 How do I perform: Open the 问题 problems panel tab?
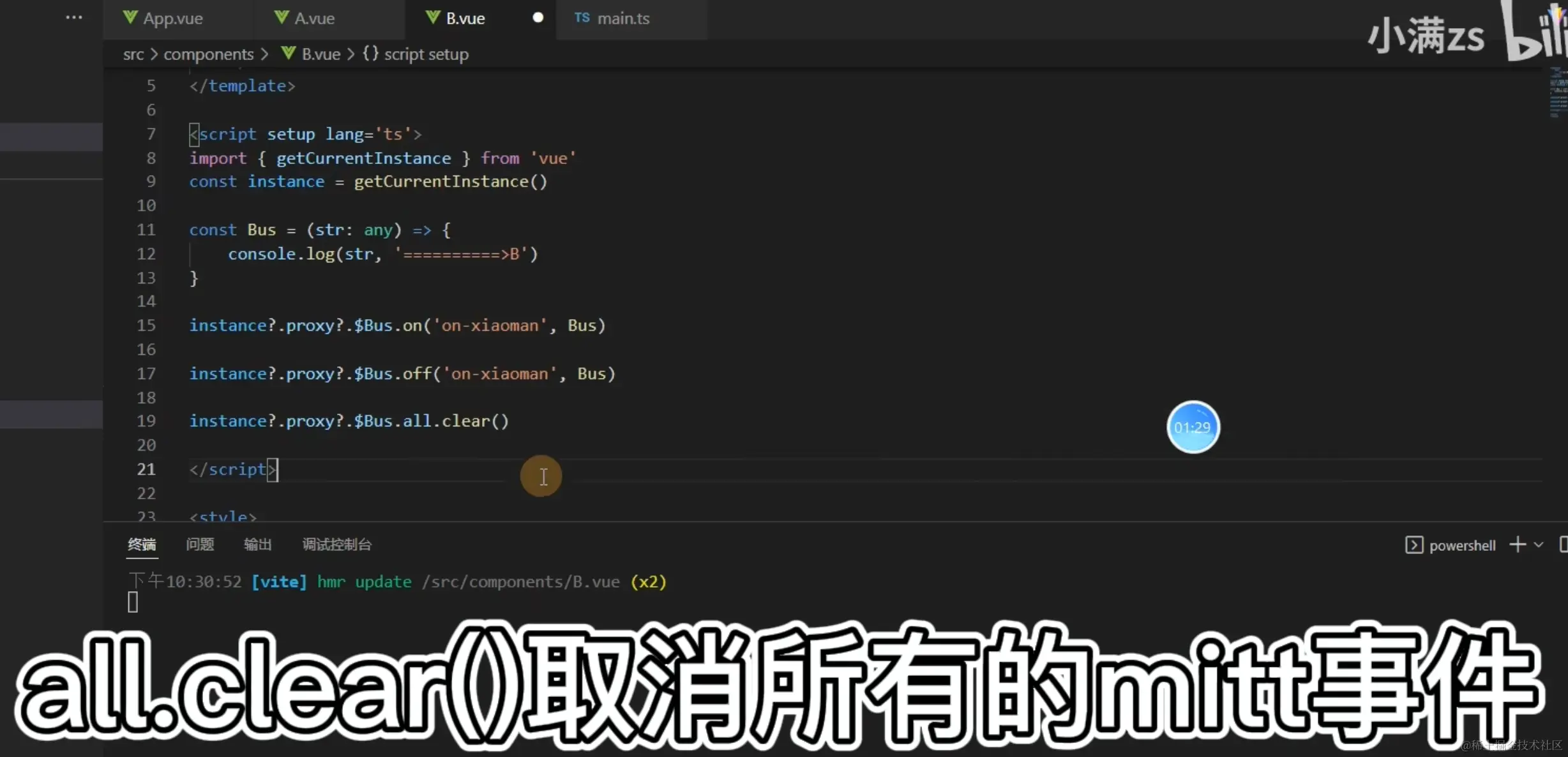point(200,544)
